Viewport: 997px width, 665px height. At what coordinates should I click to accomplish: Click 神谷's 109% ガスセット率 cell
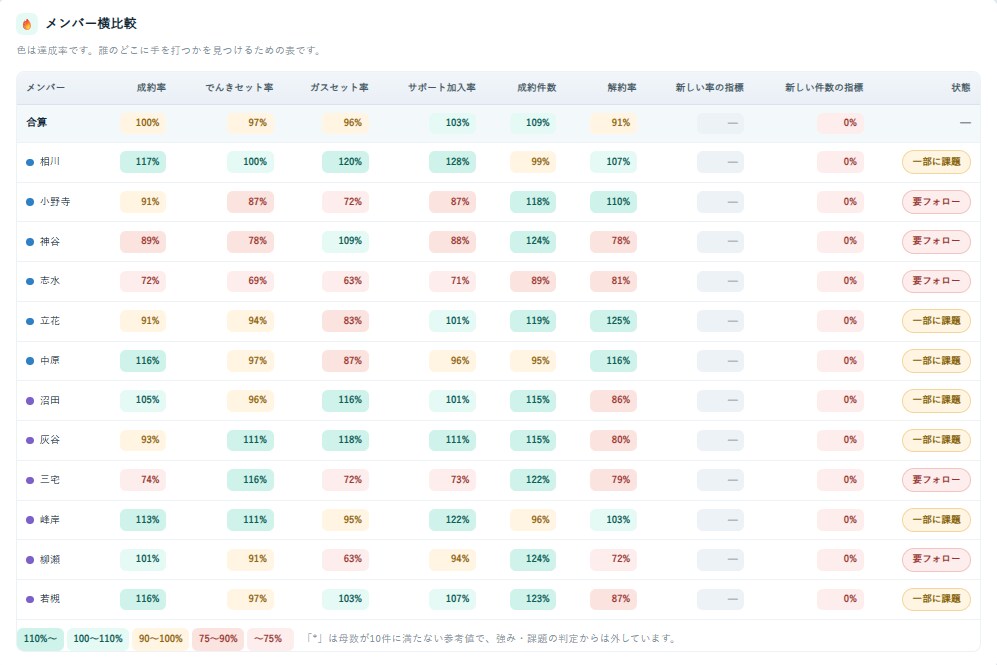pyautogui.click(x=345, y=242)
